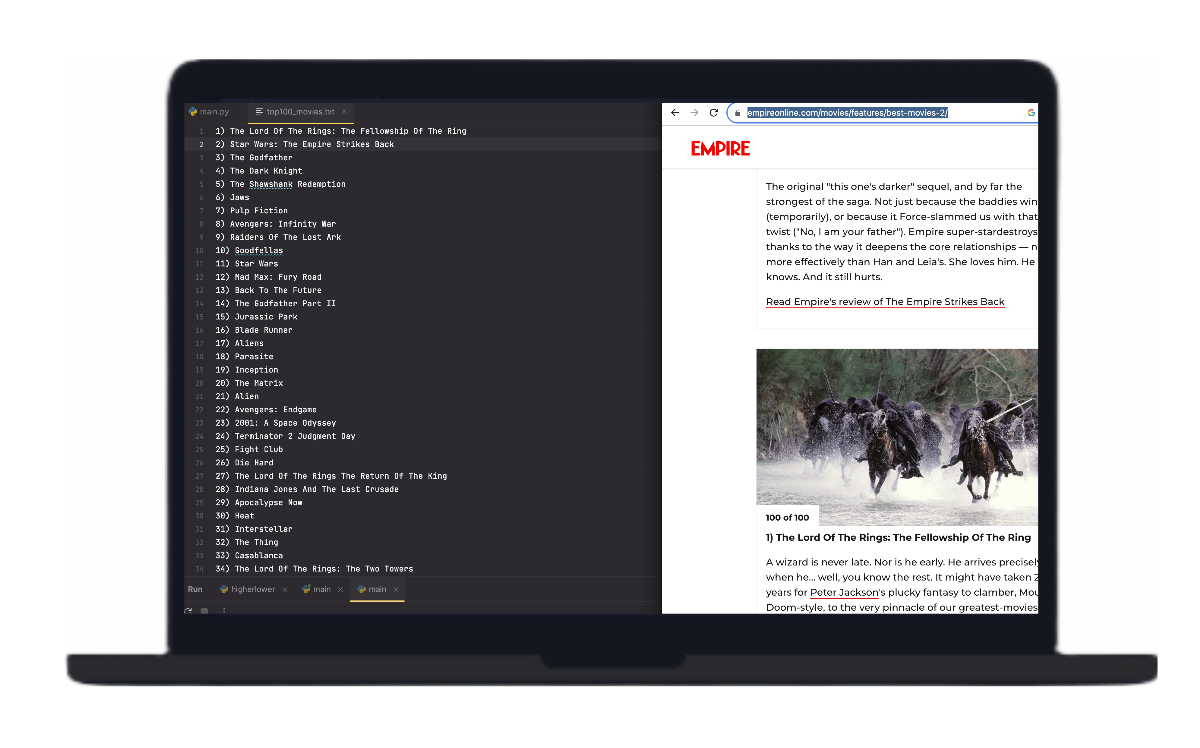Image resolution: width=1200 pixels, height=748 pixels.
Task: Click line '33) Casablanca'
Action: (x=249, y=555)
